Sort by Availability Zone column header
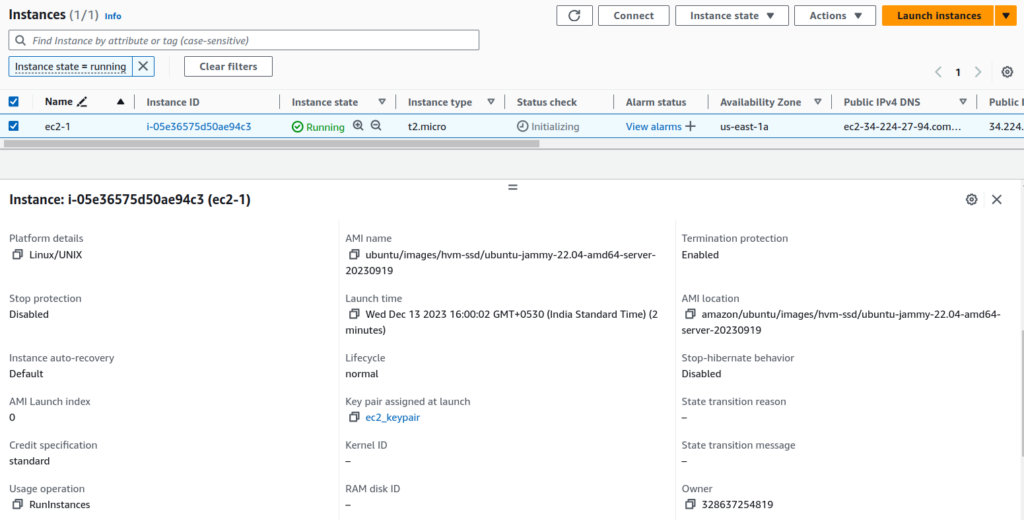Viewport: 1024px width, 520px height. pyautogui.click(x=761, y=102)
